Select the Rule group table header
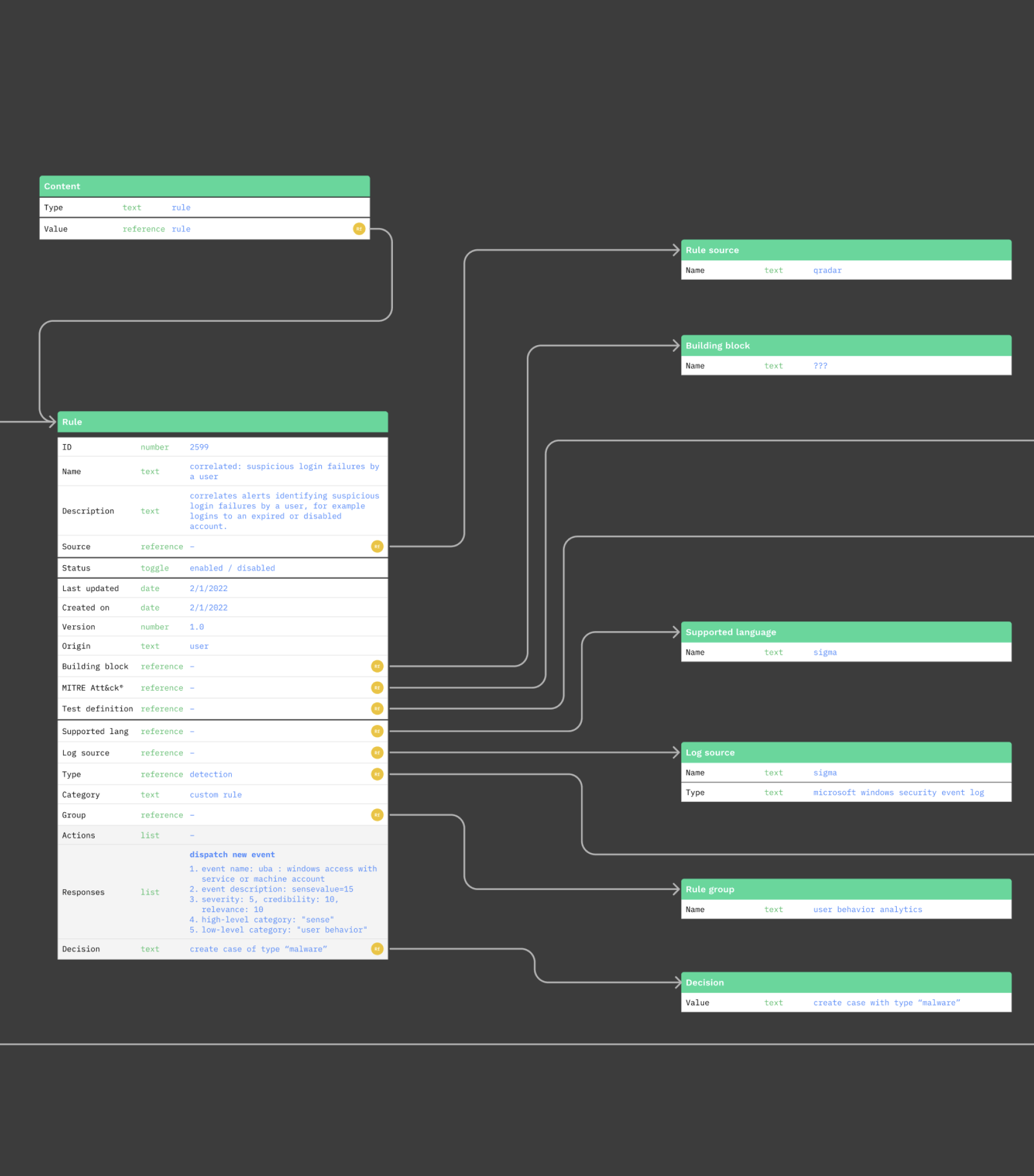 (x=847, y=889)
